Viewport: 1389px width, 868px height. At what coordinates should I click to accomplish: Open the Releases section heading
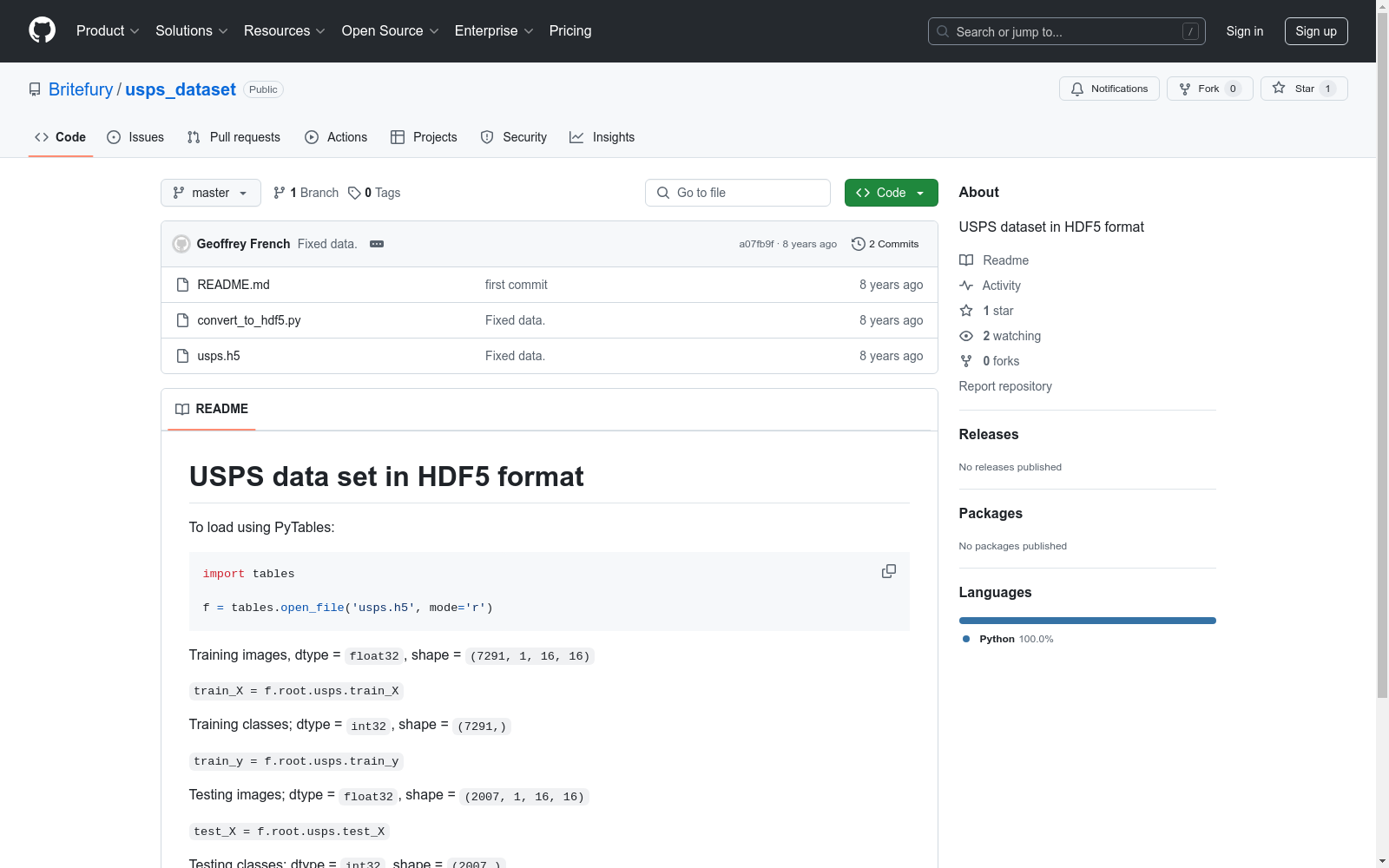coord(989,434)
